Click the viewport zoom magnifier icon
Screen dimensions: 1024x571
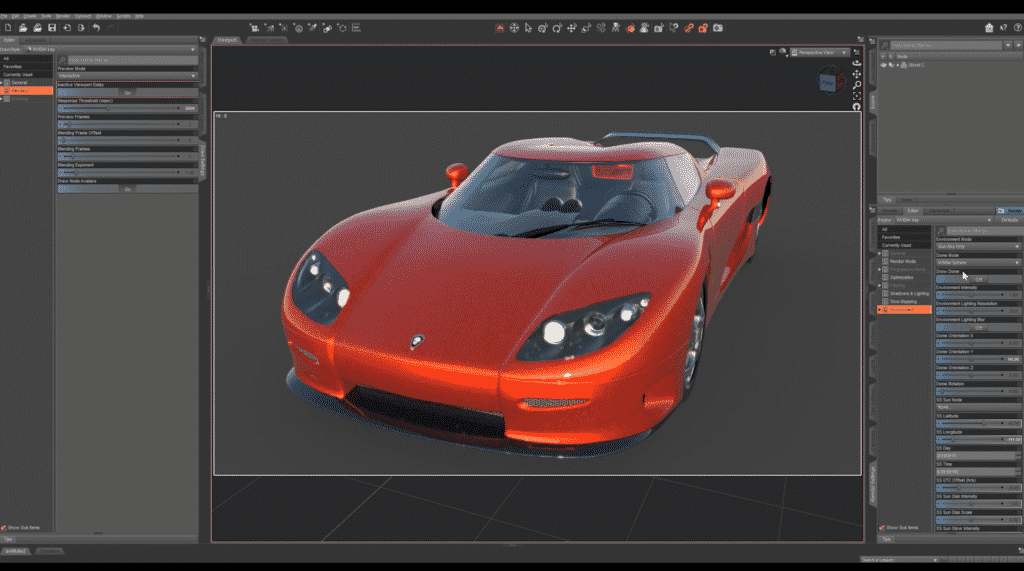[x=856, y=85]
